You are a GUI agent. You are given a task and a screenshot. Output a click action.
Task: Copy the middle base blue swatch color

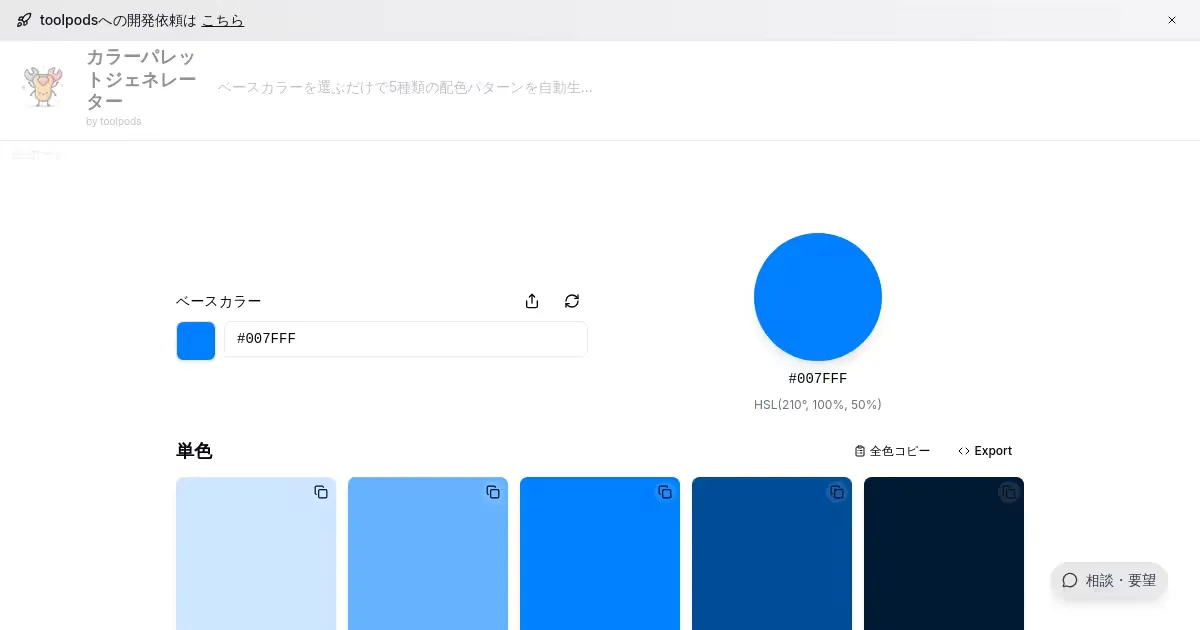pyautogui.click(x=665, y=492)
